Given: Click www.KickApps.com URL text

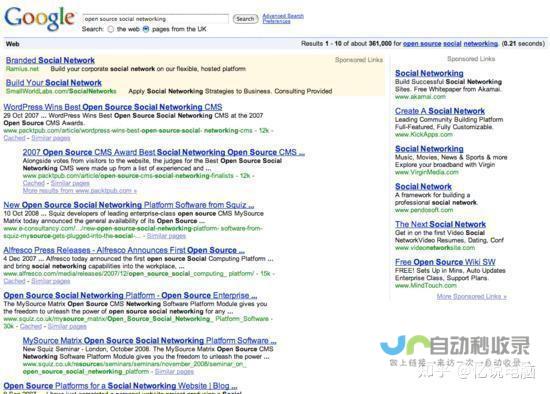Looking at the screenshot, I should (x=424, y=134).
